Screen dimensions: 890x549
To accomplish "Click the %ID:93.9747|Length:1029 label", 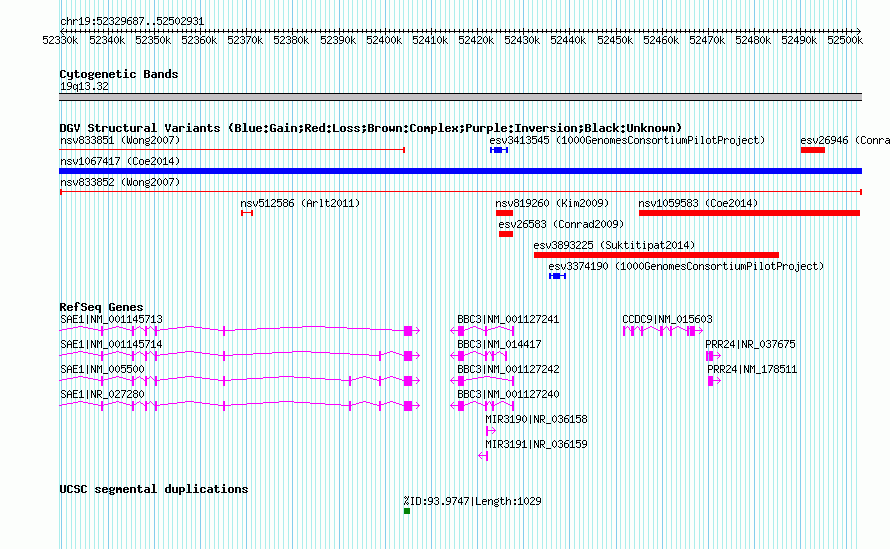I will 472,501.
